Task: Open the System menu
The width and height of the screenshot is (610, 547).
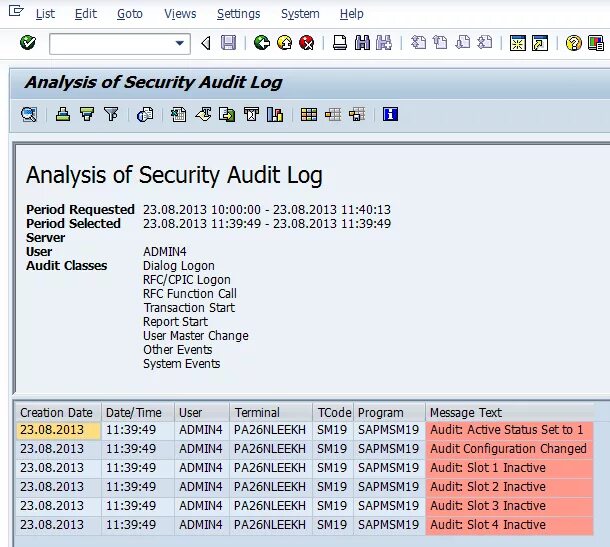Action: [300, 14]
